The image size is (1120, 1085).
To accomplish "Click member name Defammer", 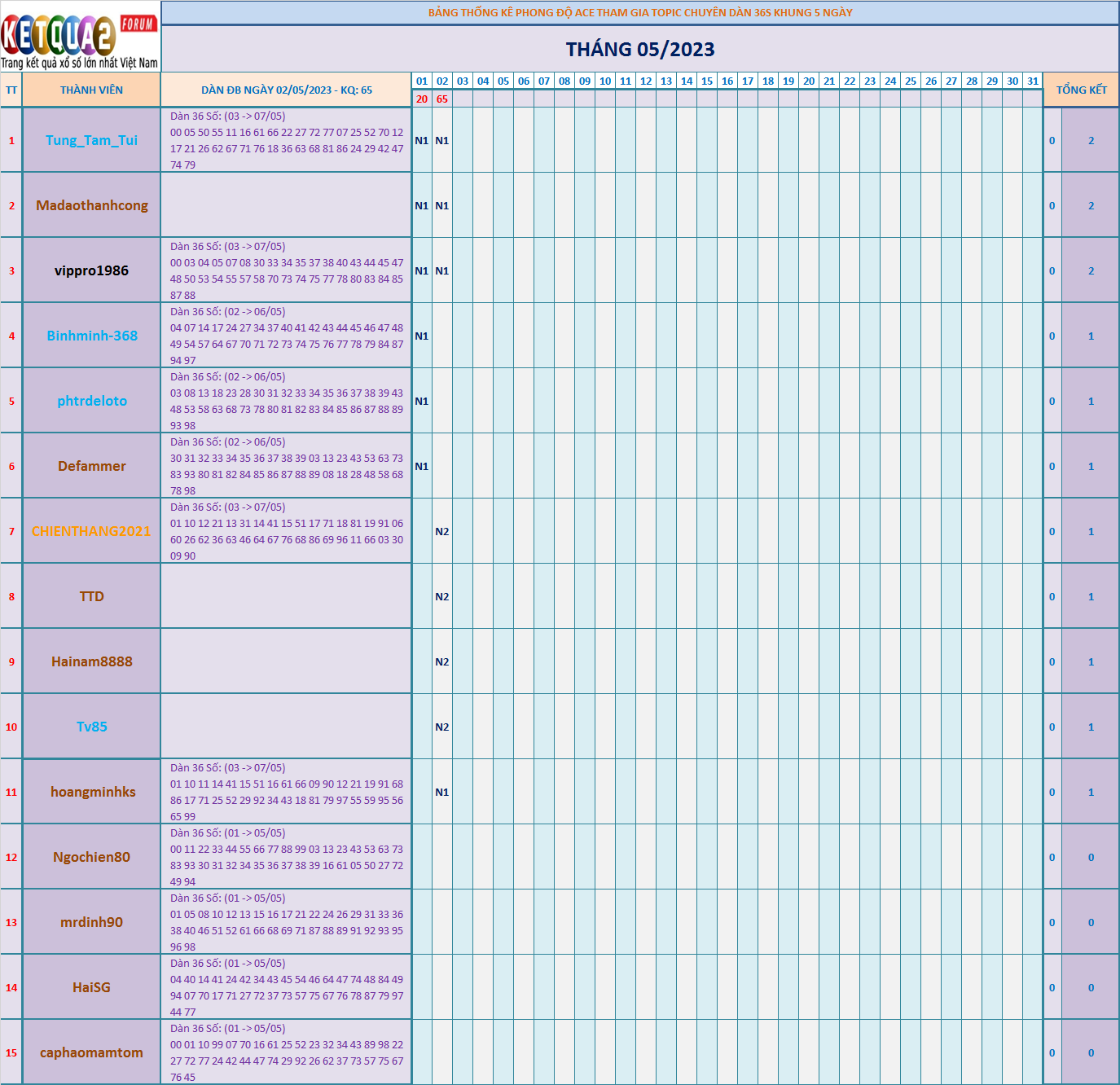I will (92, 466).
